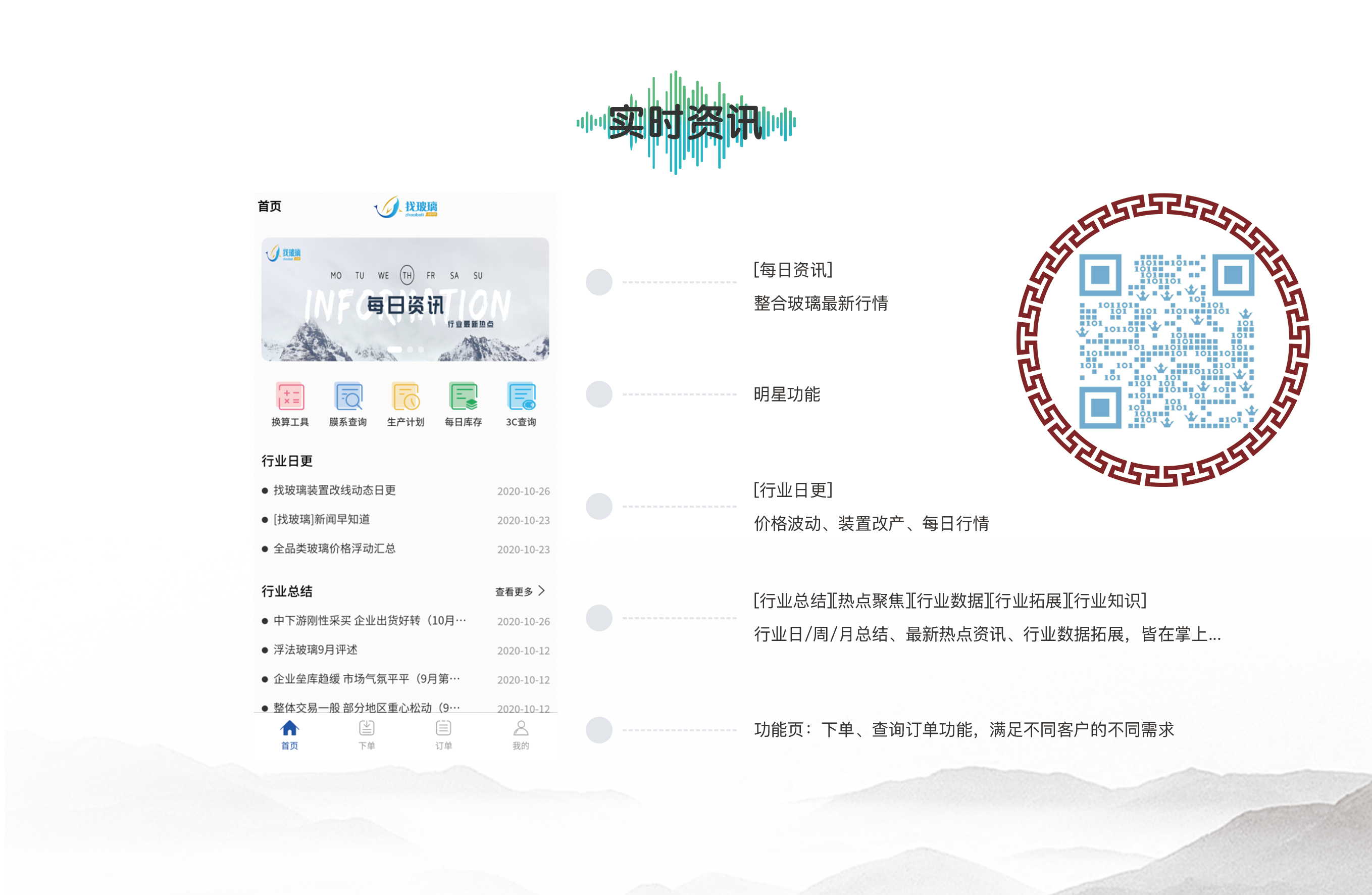Open 全品类玻璃价格浮动汇总 article
The width and height of the screenshot is (1372, 895).
click(x=334, y=549)
